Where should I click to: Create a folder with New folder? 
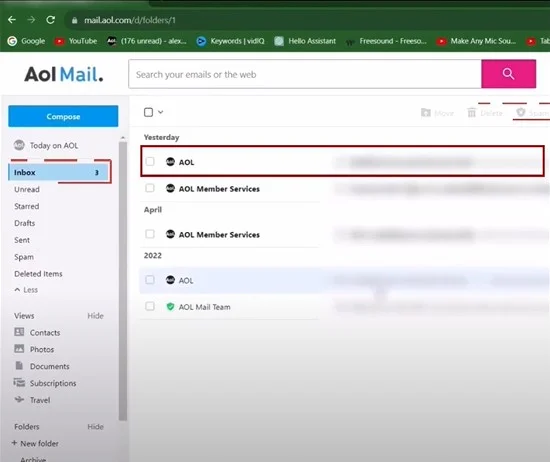39,443
